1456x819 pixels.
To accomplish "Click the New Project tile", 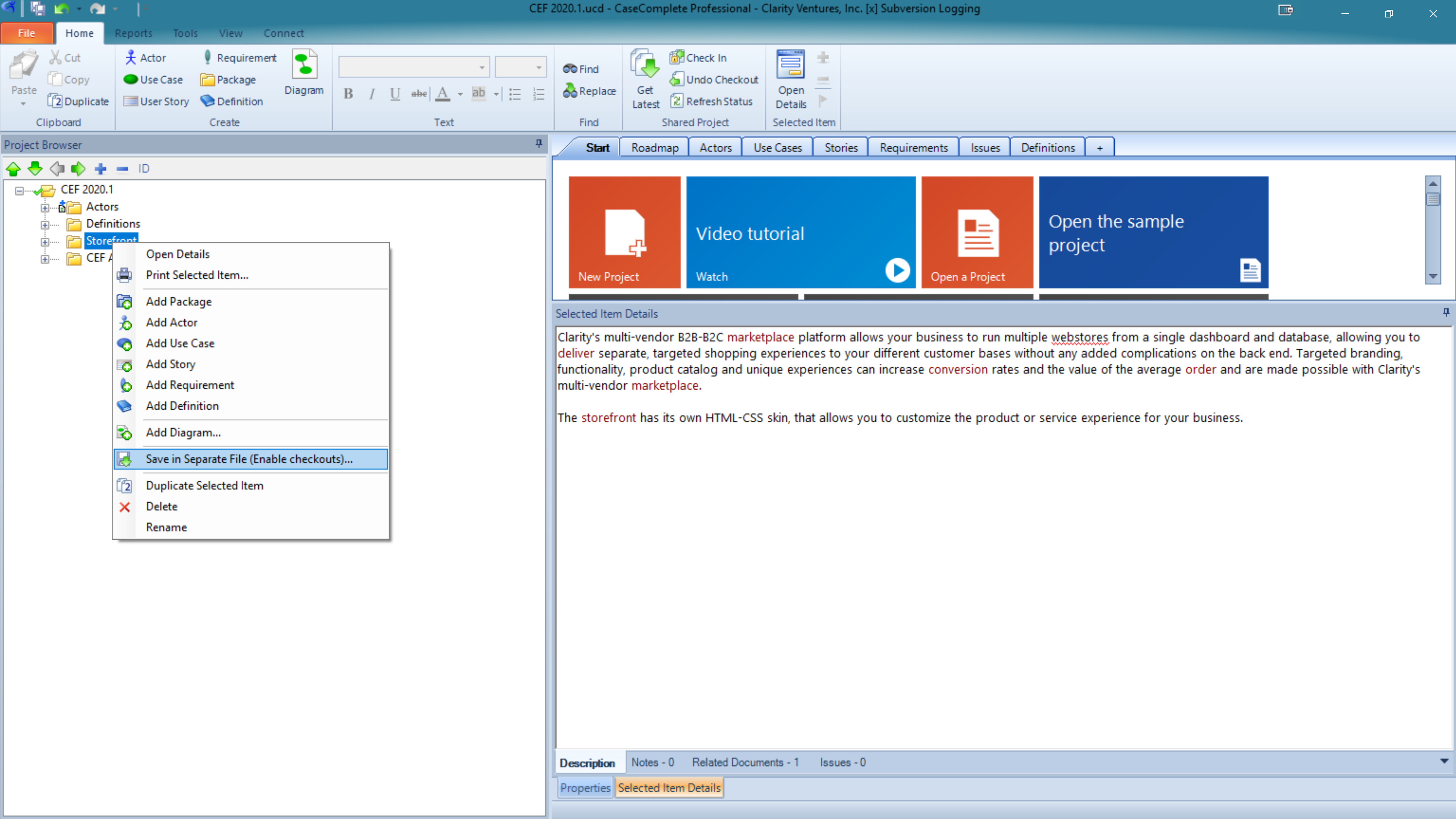I will (625, 232).
